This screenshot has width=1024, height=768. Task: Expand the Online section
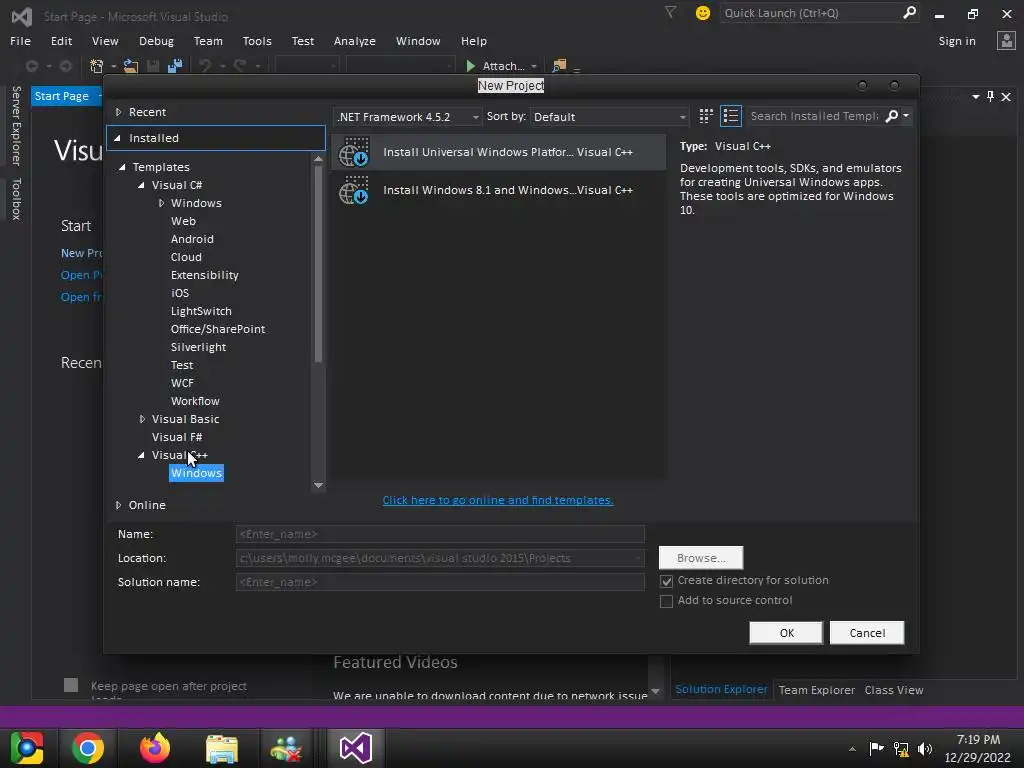coord(118,505)
